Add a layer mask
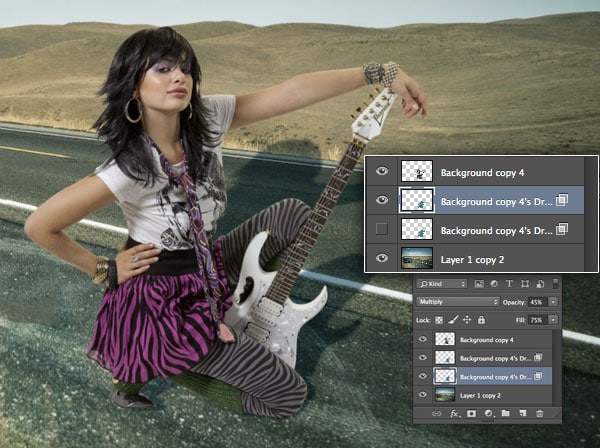Viewport: 600px width, 448px height. point(472,413)
